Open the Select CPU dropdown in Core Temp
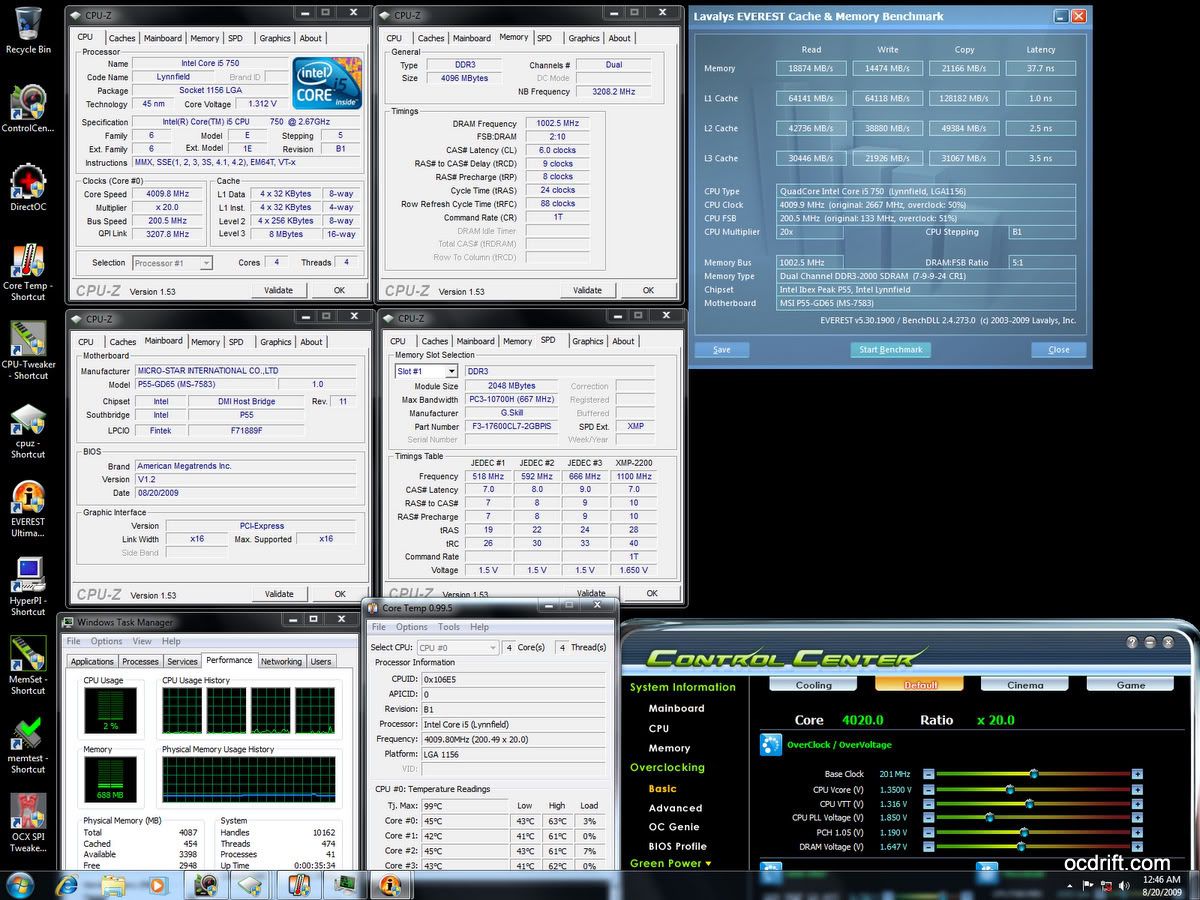Screen dimensions: 1200x900 click(457, 647)
